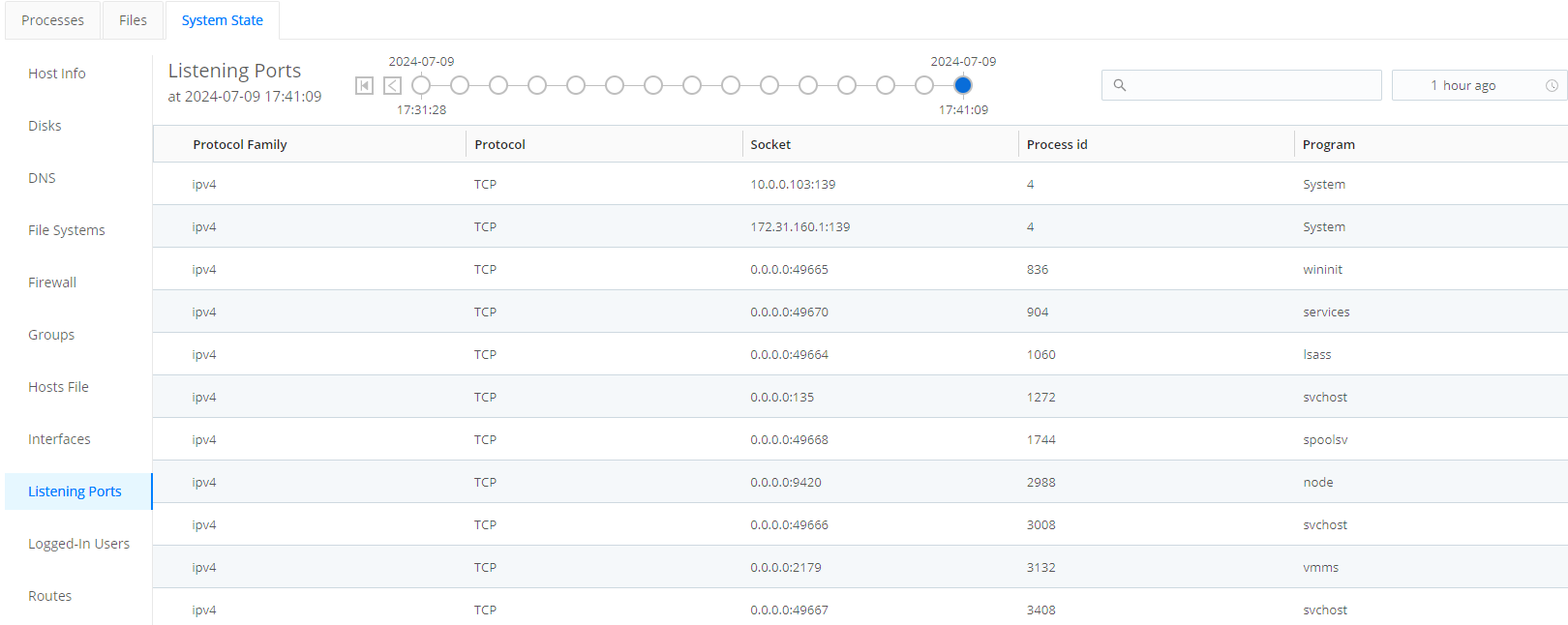Image resolution: width=1568 pixels, height=625 pixels.
Task: Click socket 0.0.0.0:49668 cell
Action: (789, 439)
